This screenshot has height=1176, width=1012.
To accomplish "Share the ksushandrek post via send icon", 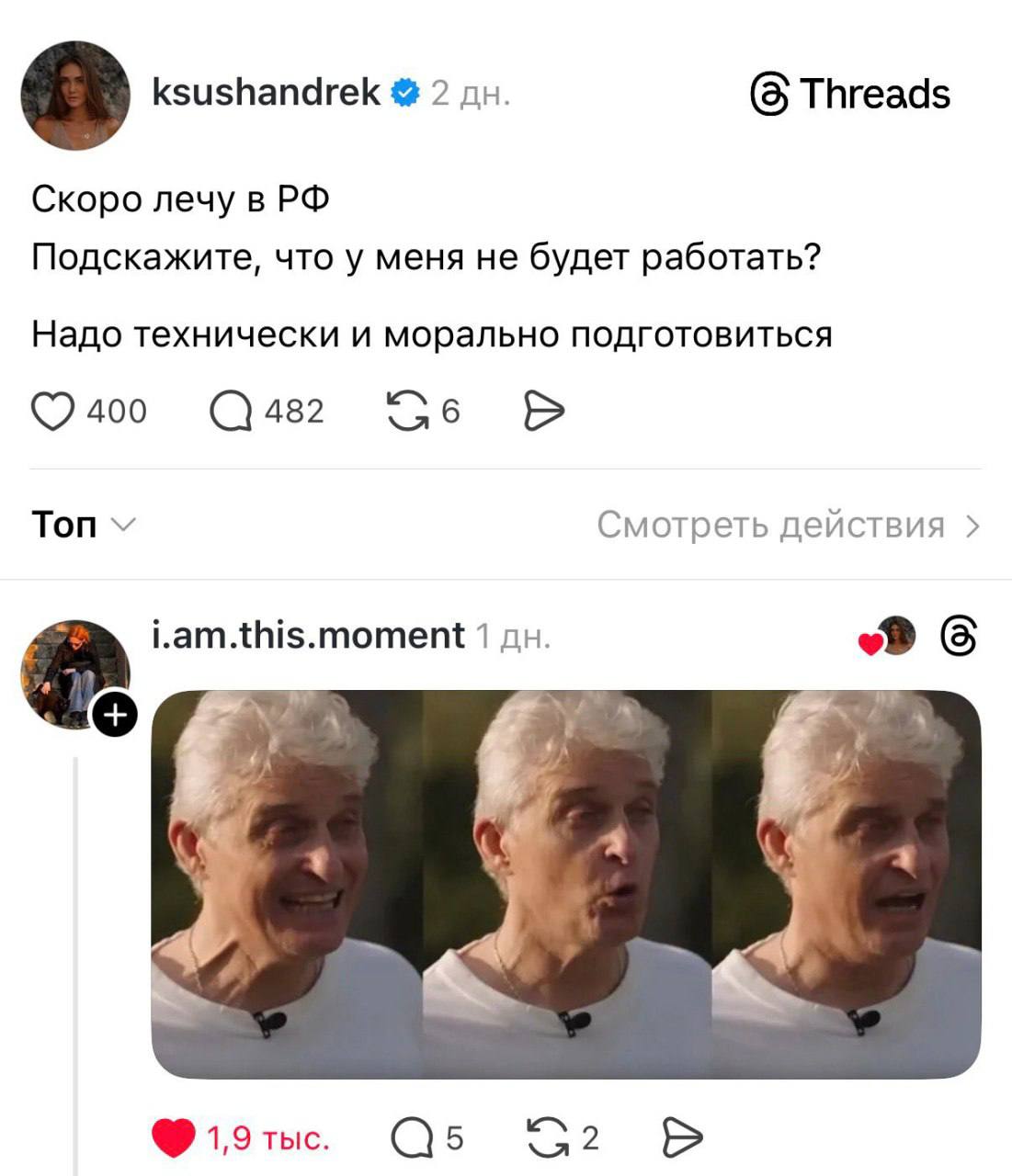I will tap(543, 411).
